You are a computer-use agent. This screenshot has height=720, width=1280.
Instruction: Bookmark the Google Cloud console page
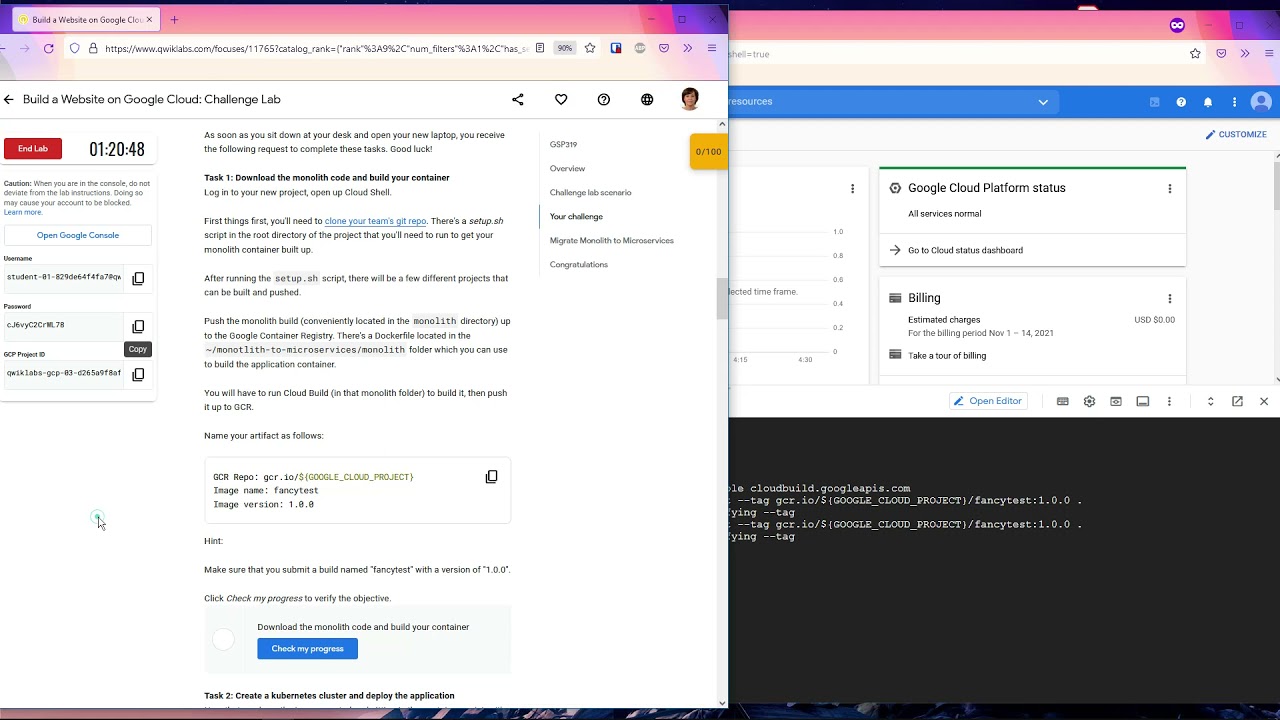(x=1195, y=53)
